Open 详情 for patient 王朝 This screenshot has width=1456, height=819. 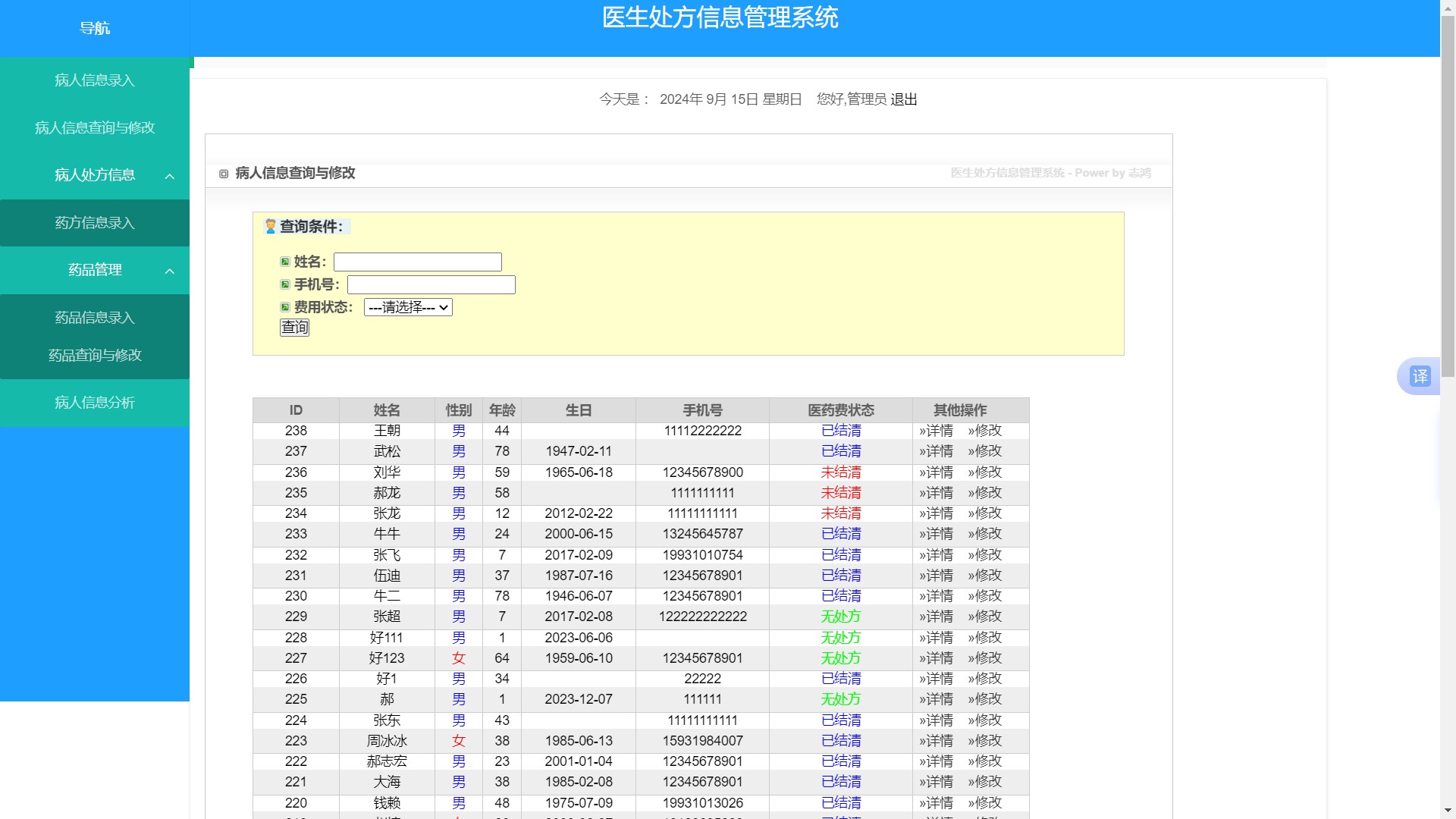click(x=937, y=431)
